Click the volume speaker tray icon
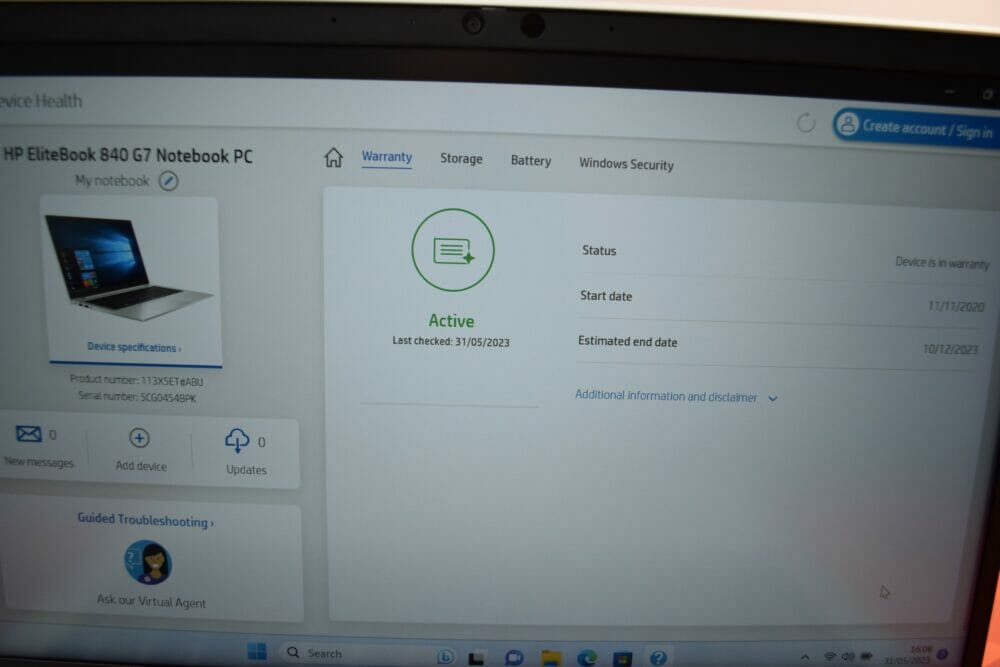Image resolution: width=1000 pixels, height=667 pixels. pos(848,656)
